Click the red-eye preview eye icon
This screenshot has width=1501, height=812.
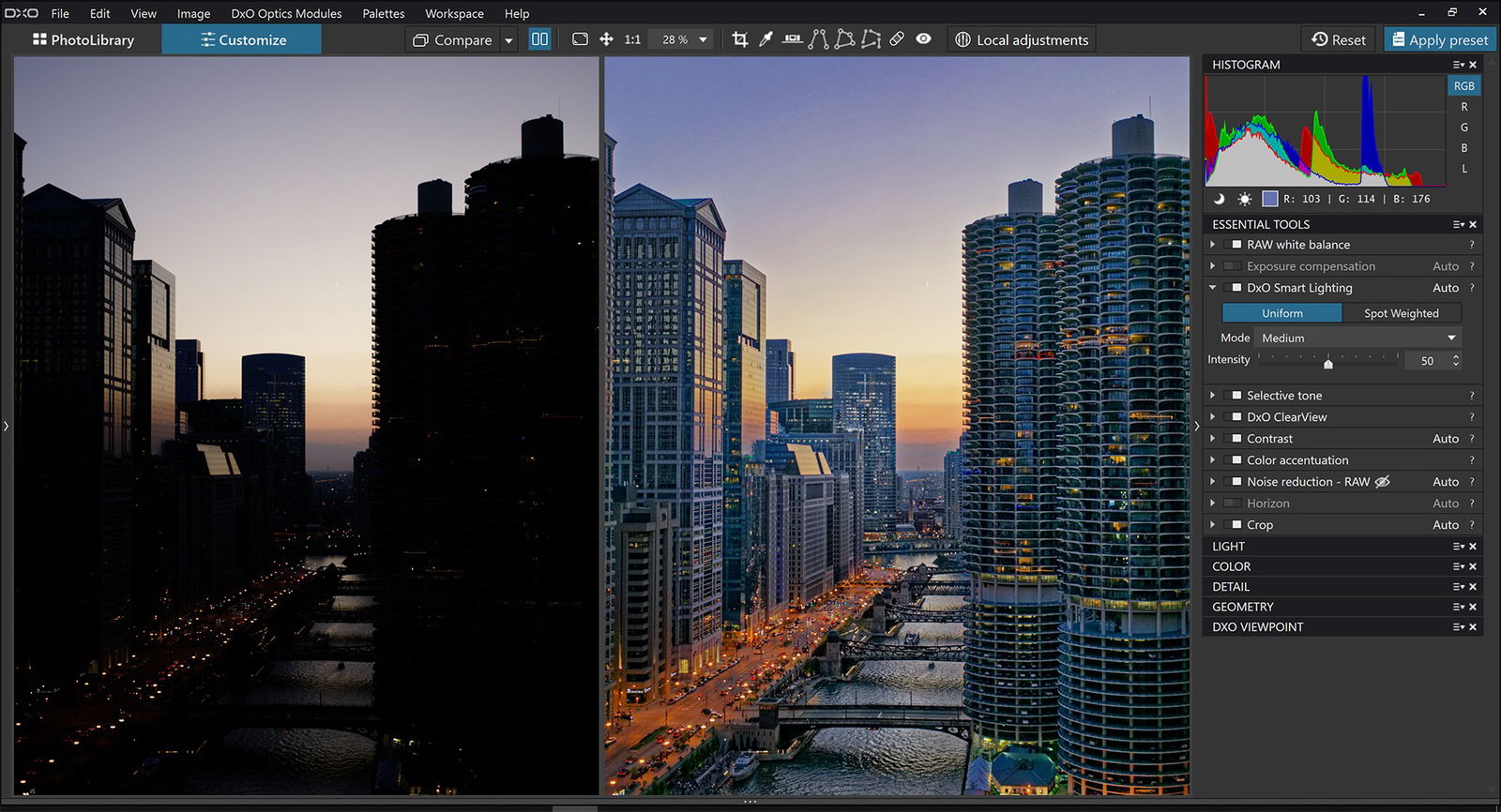coord(924,39)
